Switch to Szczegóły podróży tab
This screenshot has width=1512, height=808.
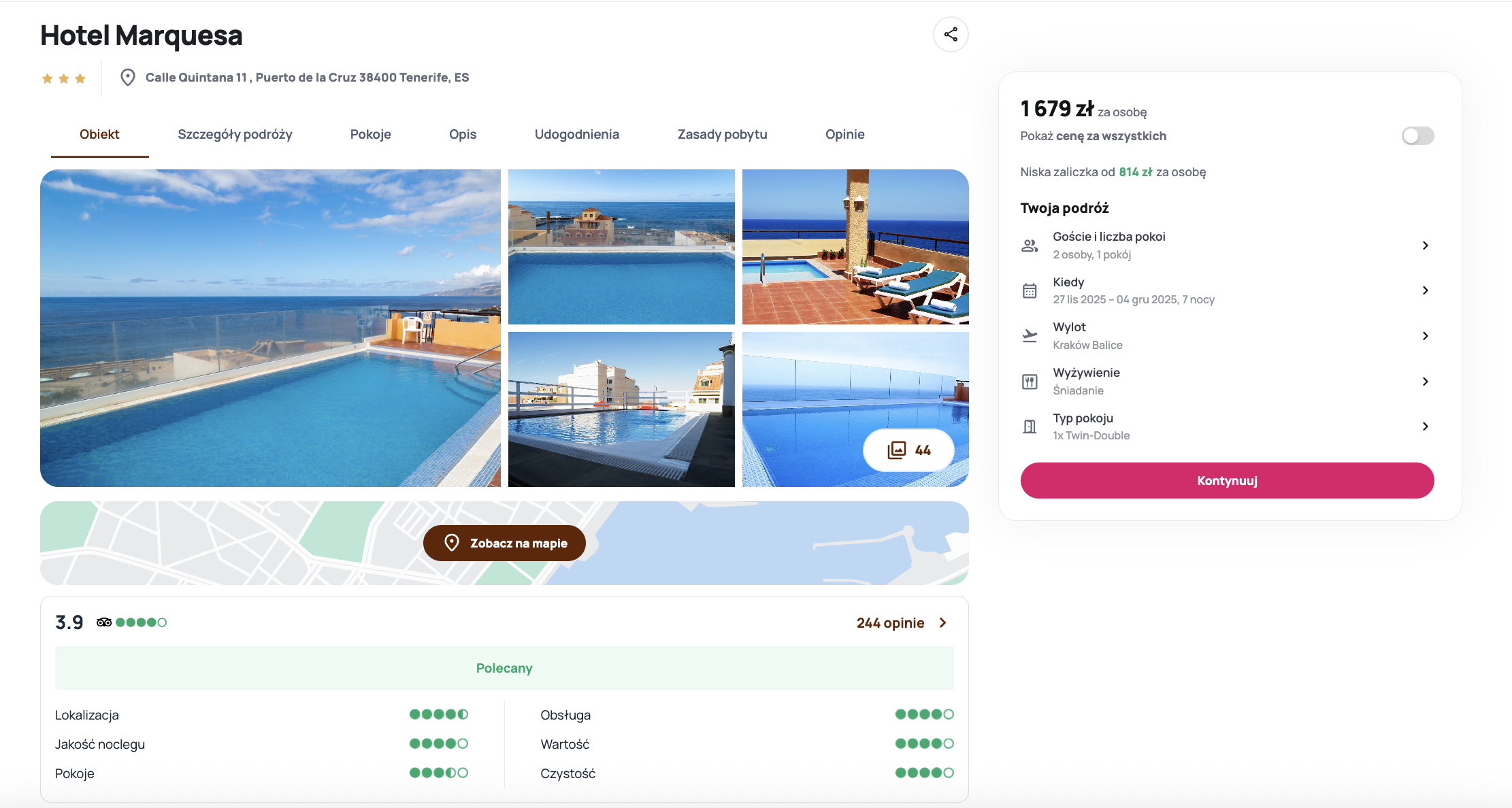[235, 135]
